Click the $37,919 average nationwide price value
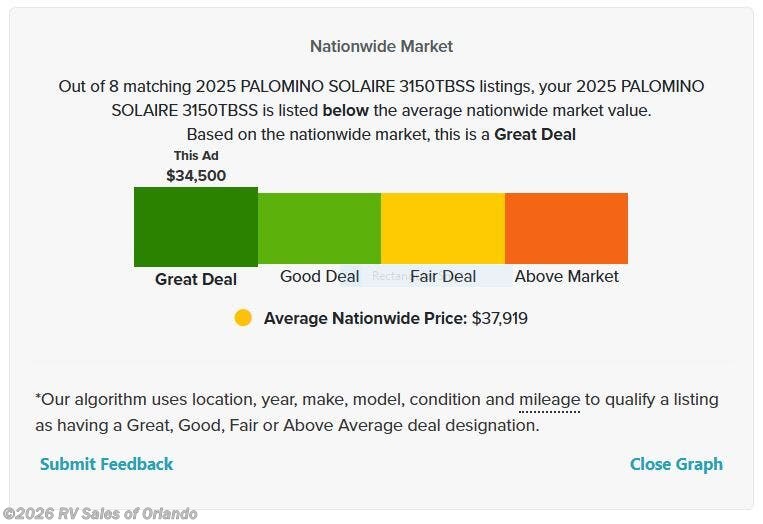The image size is (763, 524). click(x=500, y=318)
